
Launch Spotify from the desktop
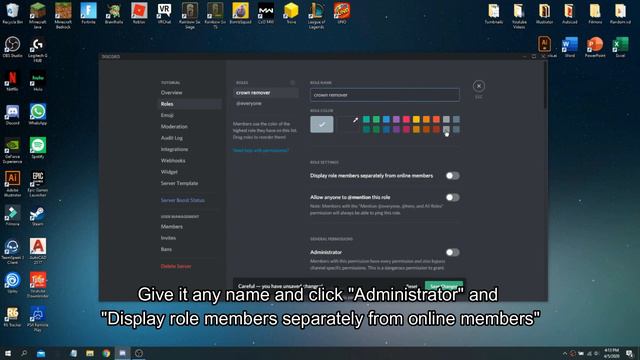point(38,148)
